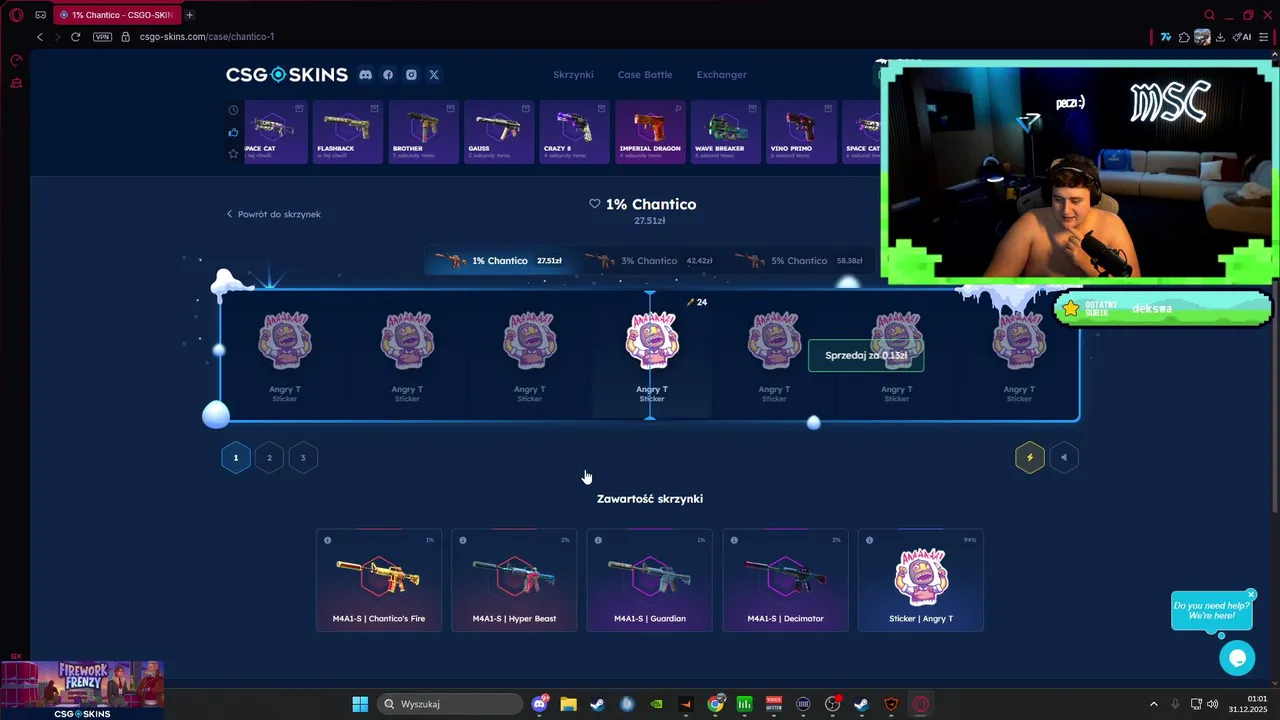The width and height of the screenshot is (1280, 720).
Task: Open the live chat support bubble
Action: 1237,657
